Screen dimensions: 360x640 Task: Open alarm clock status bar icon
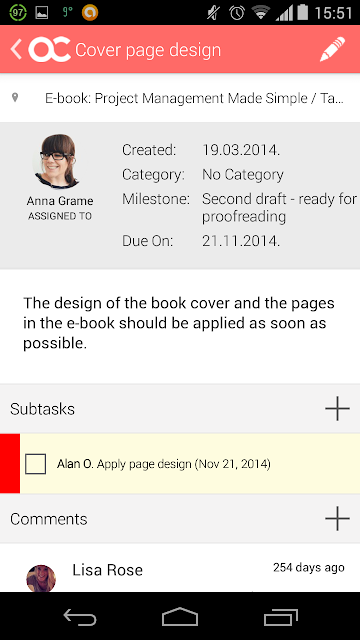point(237,13)
